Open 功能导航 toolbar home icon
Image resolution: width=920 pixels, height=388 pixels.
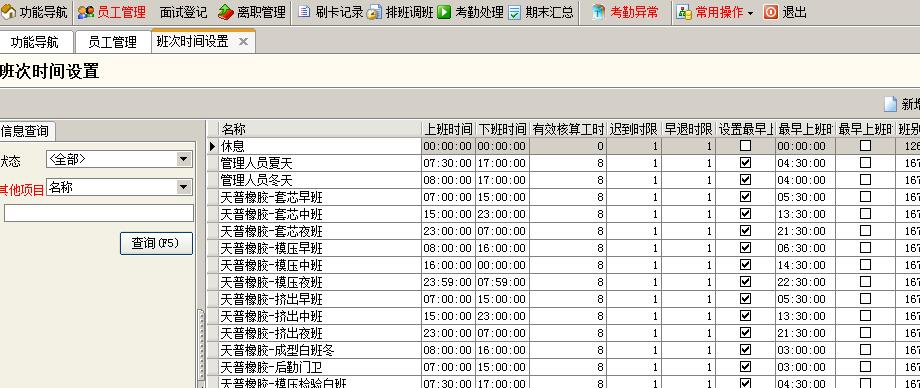8,12
